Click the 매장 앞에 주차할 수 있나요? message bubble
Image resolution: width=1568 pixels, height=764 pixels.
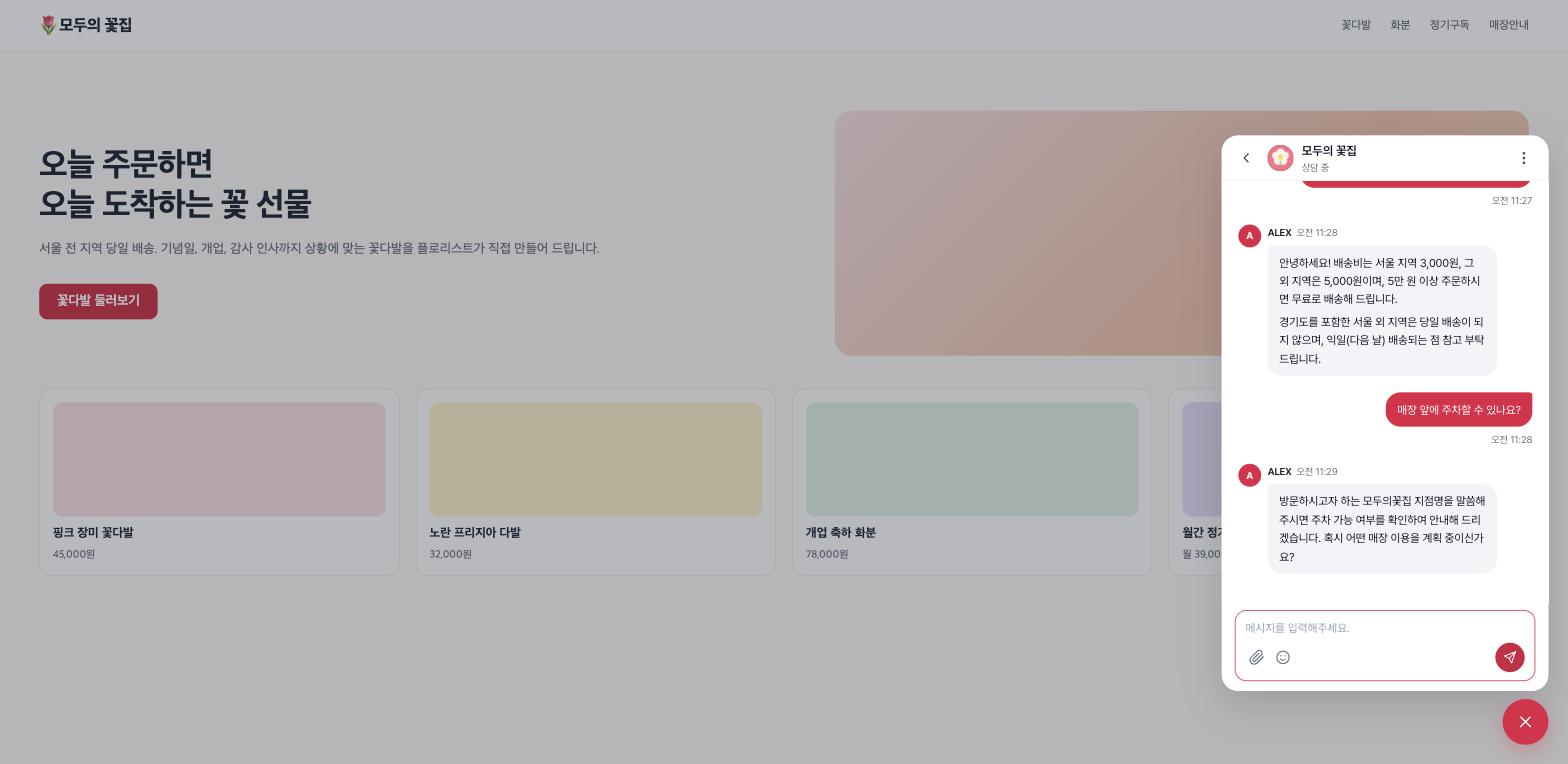1458,409
